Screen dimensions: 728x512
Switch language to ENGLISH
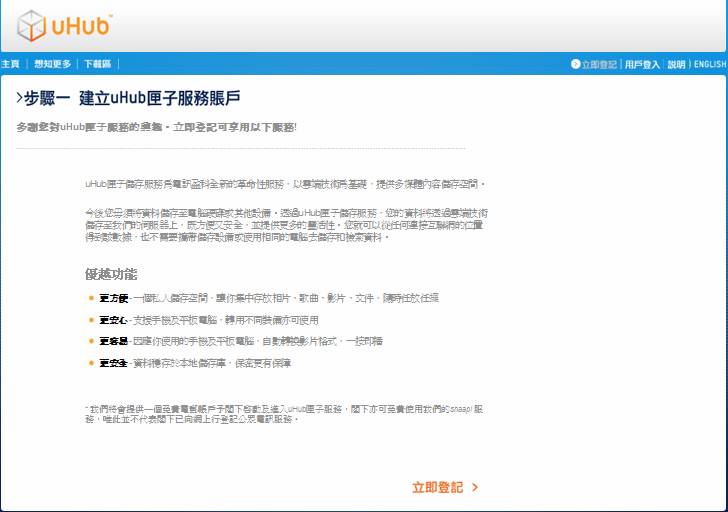click(709, 64)
